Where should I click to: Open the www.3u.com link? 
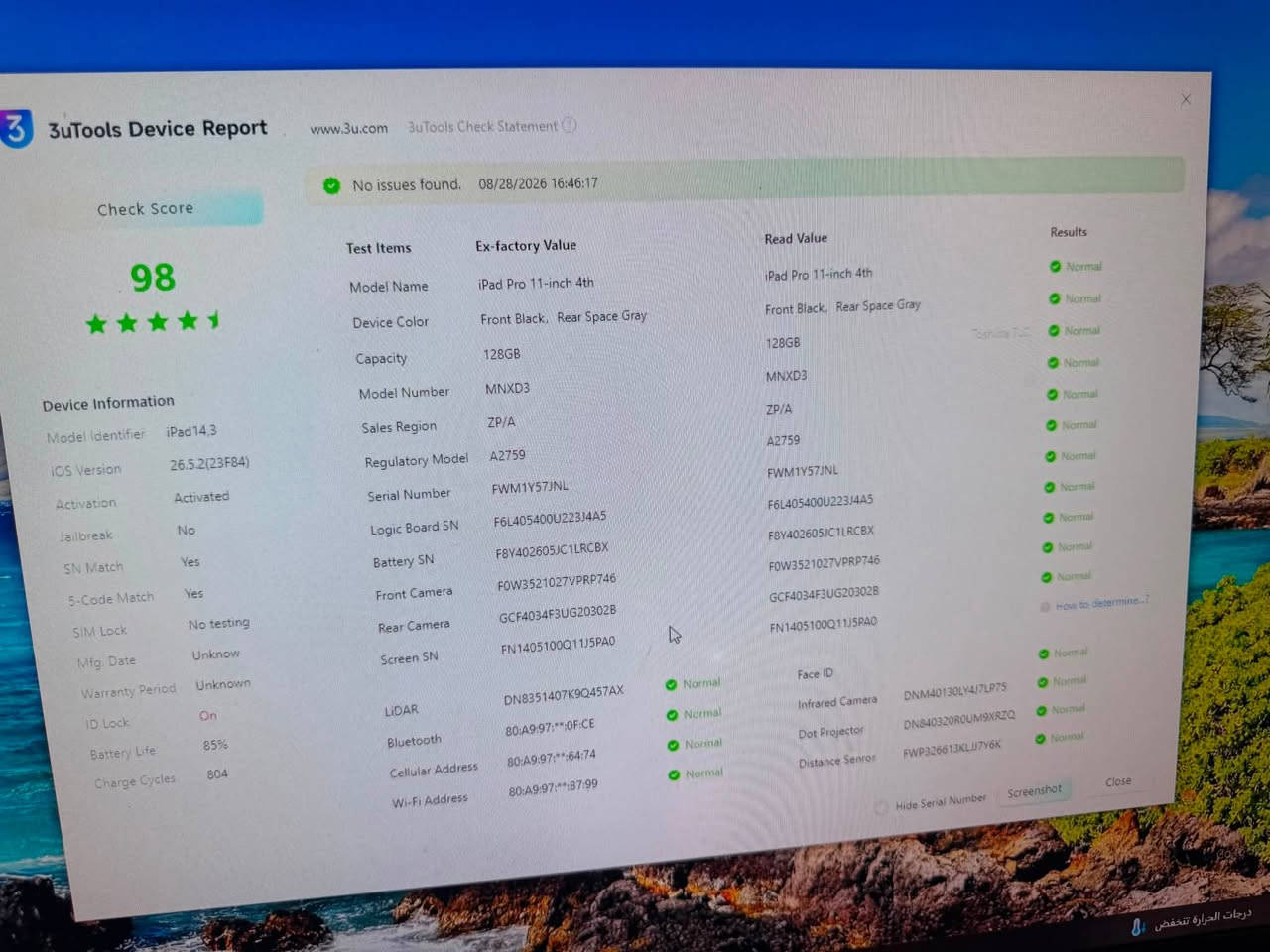click(x=348, y=128)
